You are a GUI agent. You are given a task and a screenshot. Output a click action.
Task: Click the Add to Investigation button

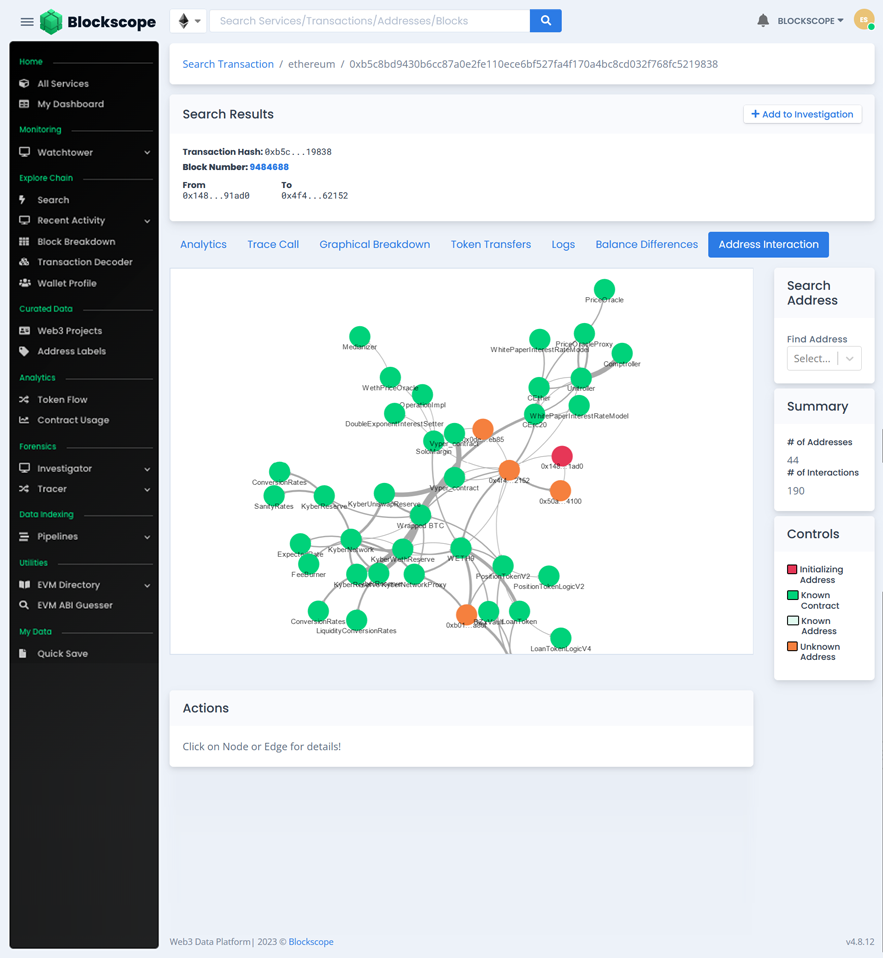[802, 114]
